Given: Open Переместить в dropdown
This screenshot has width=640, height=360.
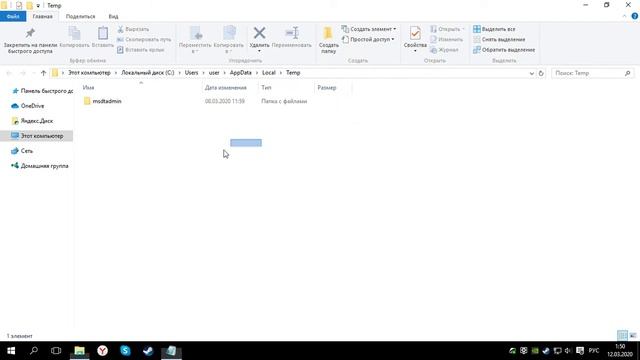Looking at the screenshot, I should point(195,48).
